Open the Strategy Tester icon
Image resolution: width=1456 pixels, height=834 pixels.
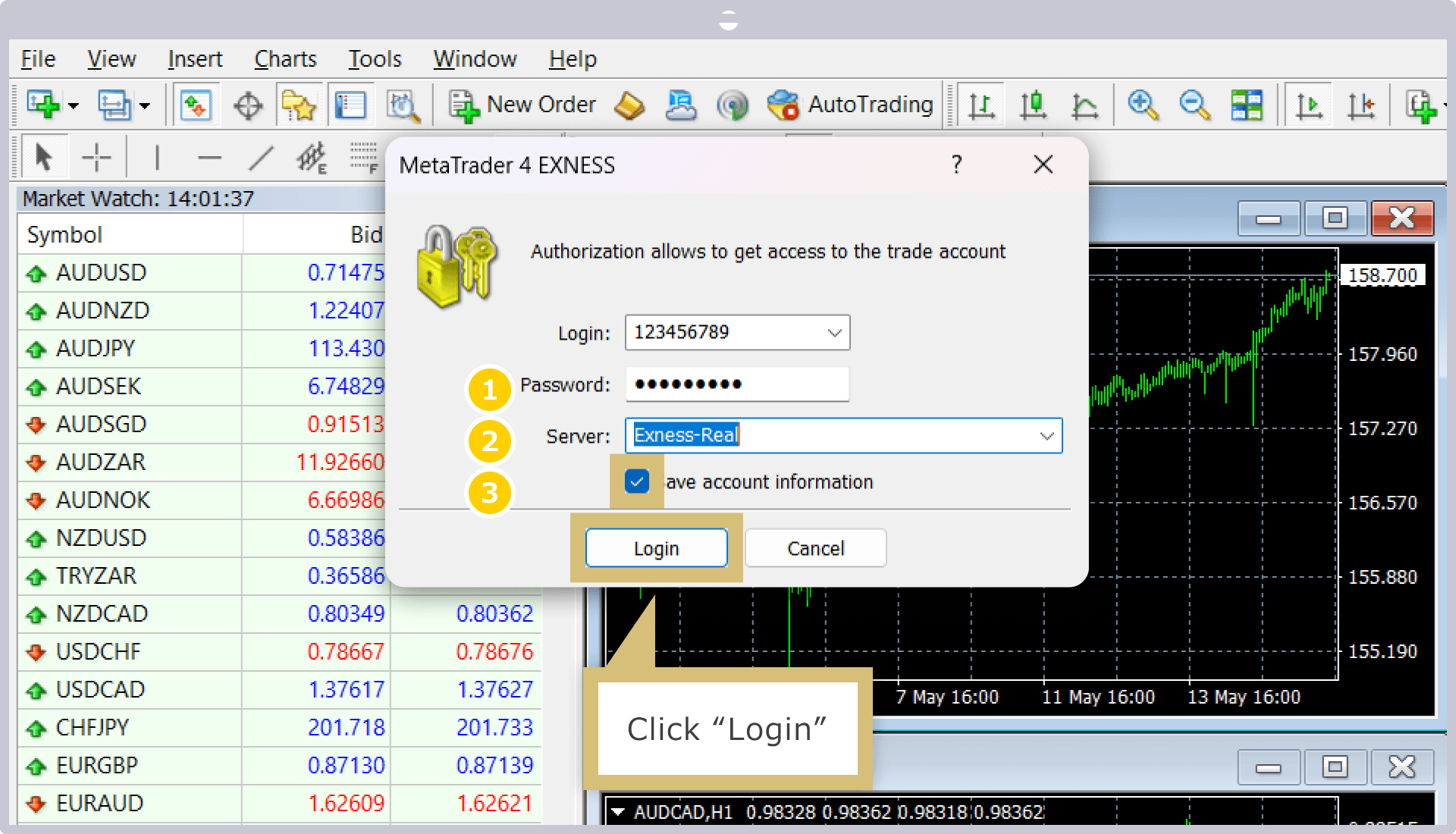tap(403, 105)
